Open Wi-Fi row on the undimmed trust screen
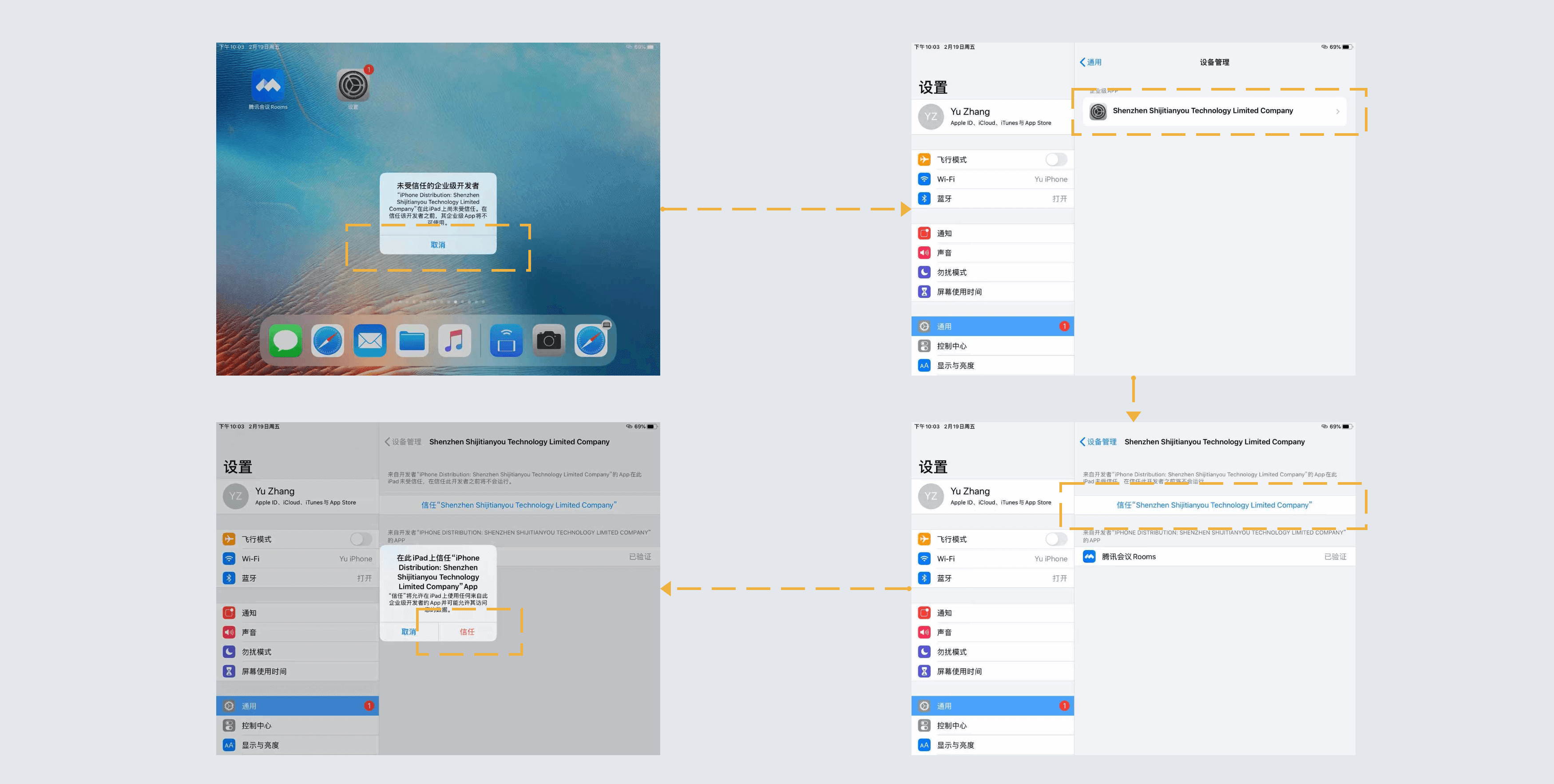1554x784 pixels. [x=992, y=558]
